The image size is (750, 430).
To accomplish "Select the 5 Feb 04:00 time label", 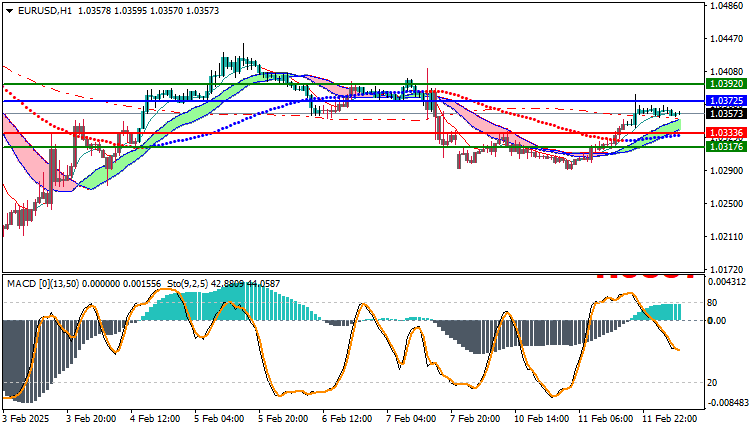I will (219, 419).
